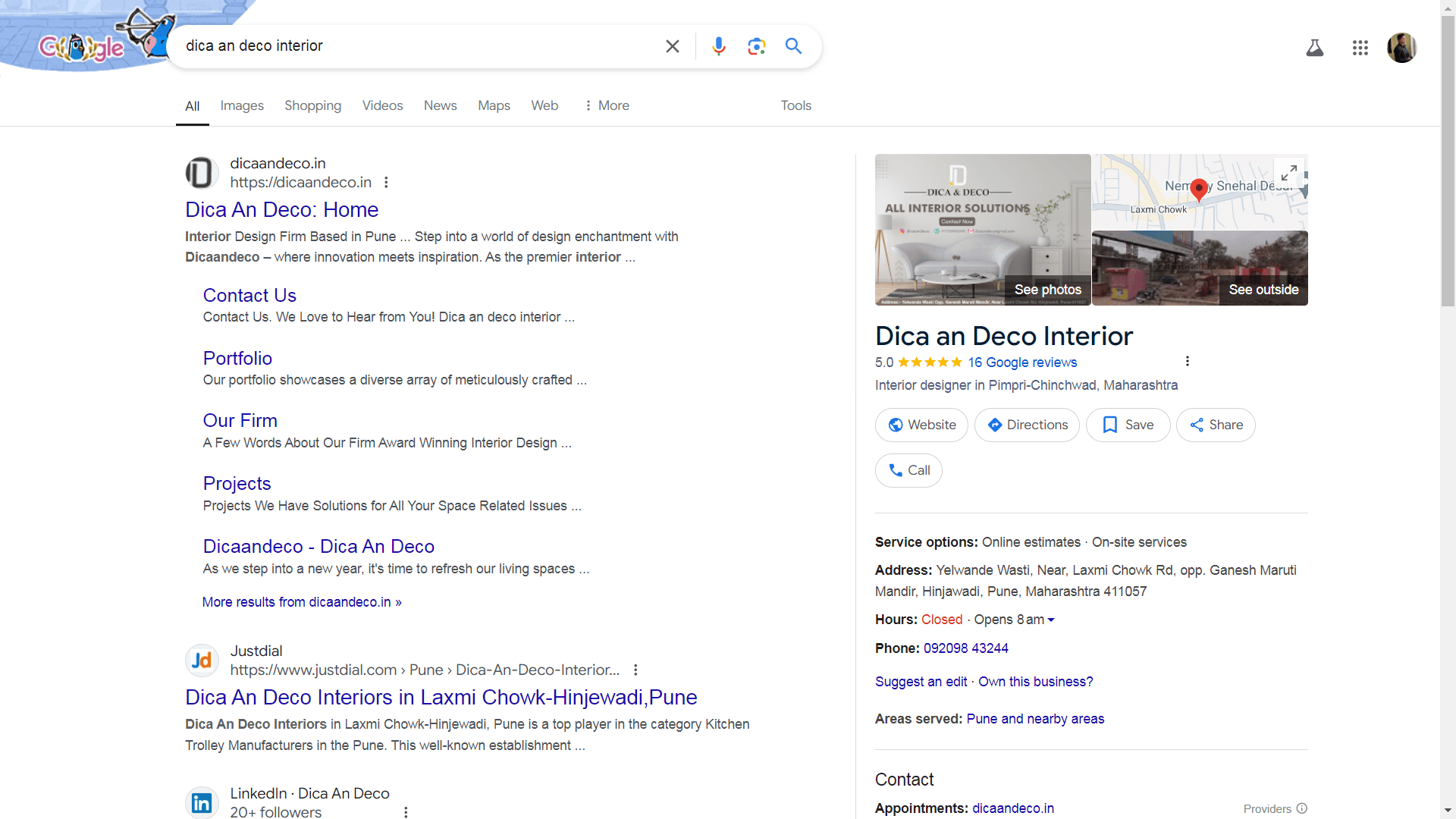The height and width of the screenshot is (819, 1456).
Task: Open options menu for LinkedIn result
Action: 406,812
